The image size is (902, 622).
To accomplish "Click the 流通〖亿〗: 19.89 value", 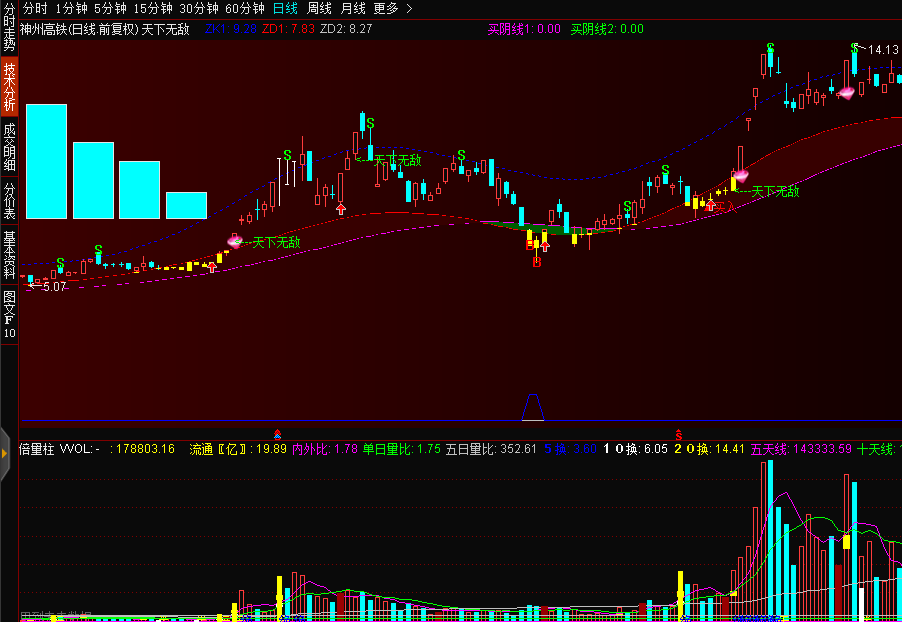I will 238,449.
